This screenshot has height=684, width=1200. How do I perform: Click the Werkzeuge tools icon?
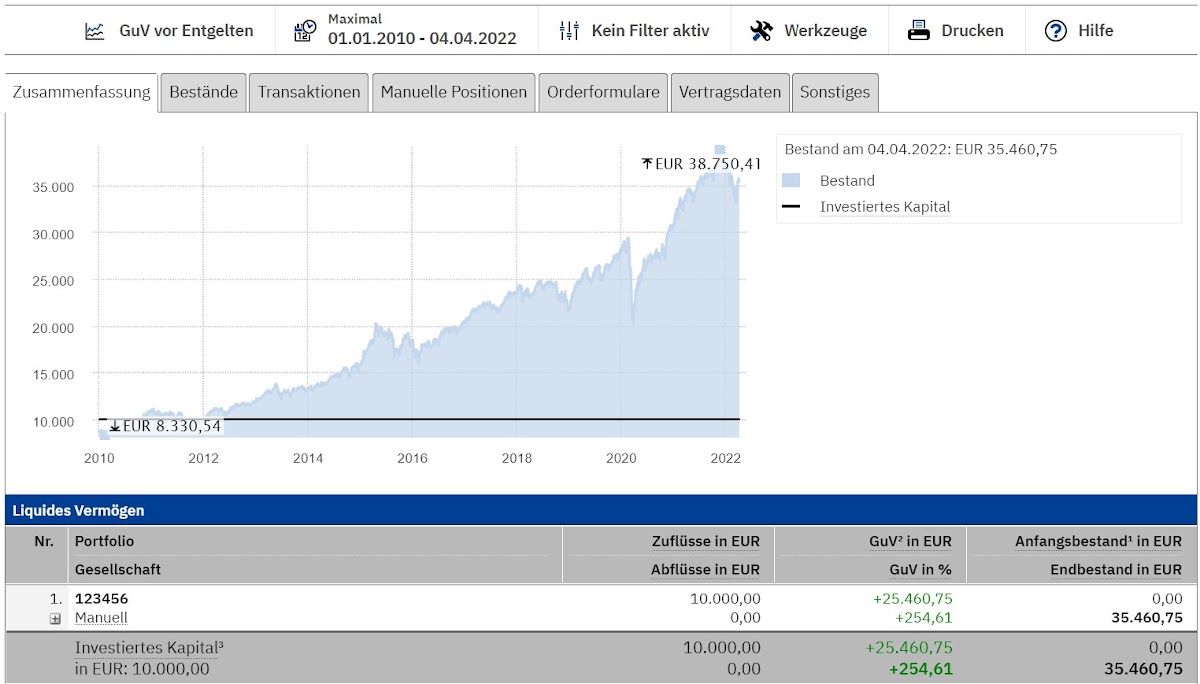761,31
